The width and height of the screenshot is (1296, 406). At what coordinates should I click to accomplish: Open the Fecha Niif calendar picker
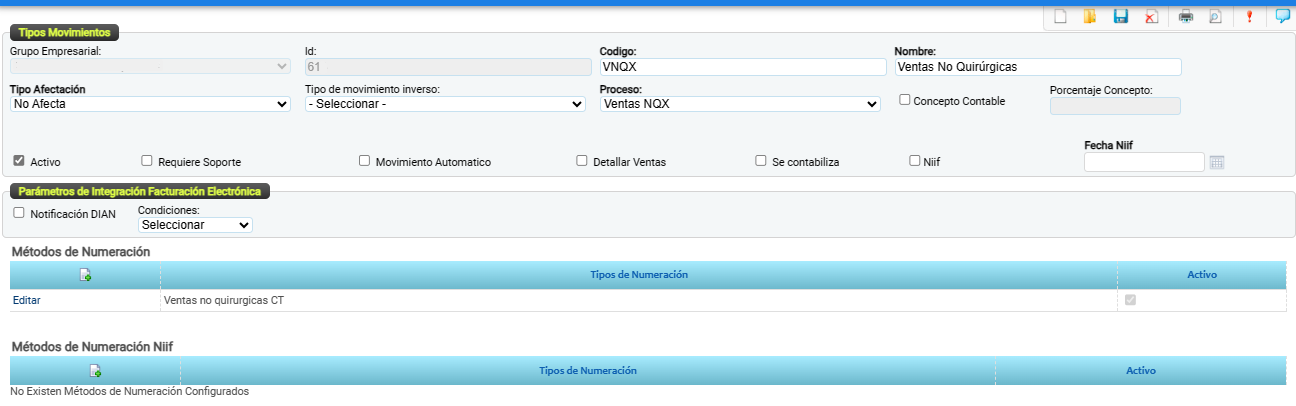tap(1217, 163)
